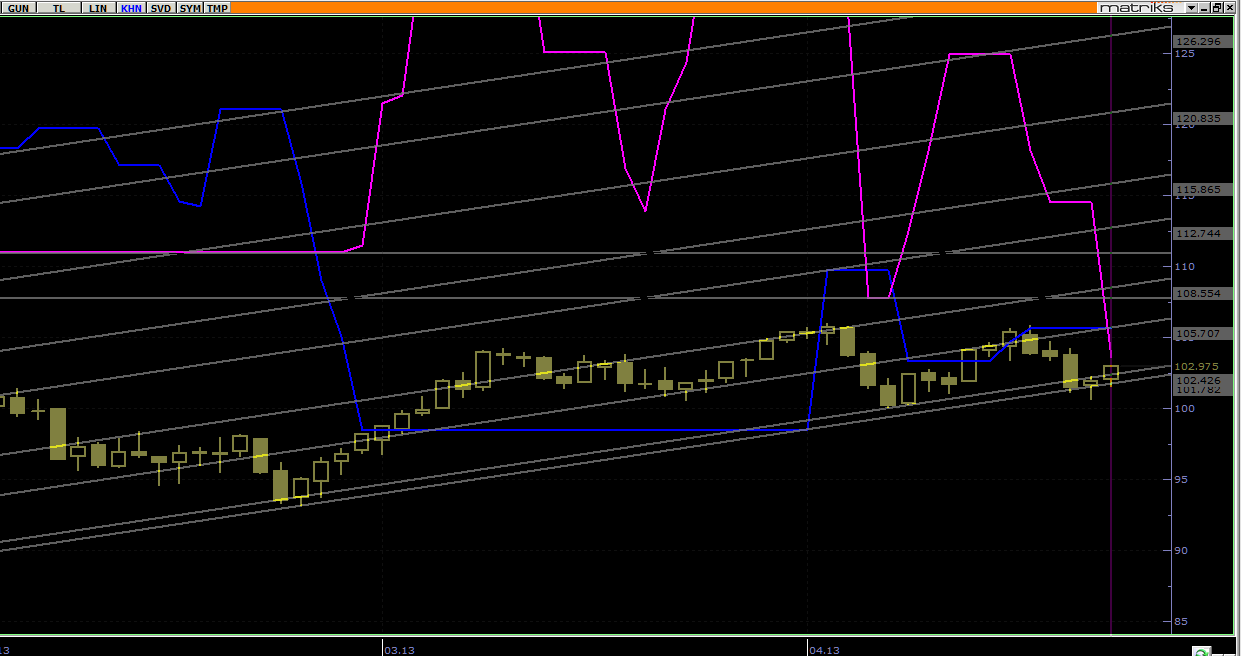Click the 03.13 date axis label
This screenshot has height=656, width=1242.
pos(399,650)
